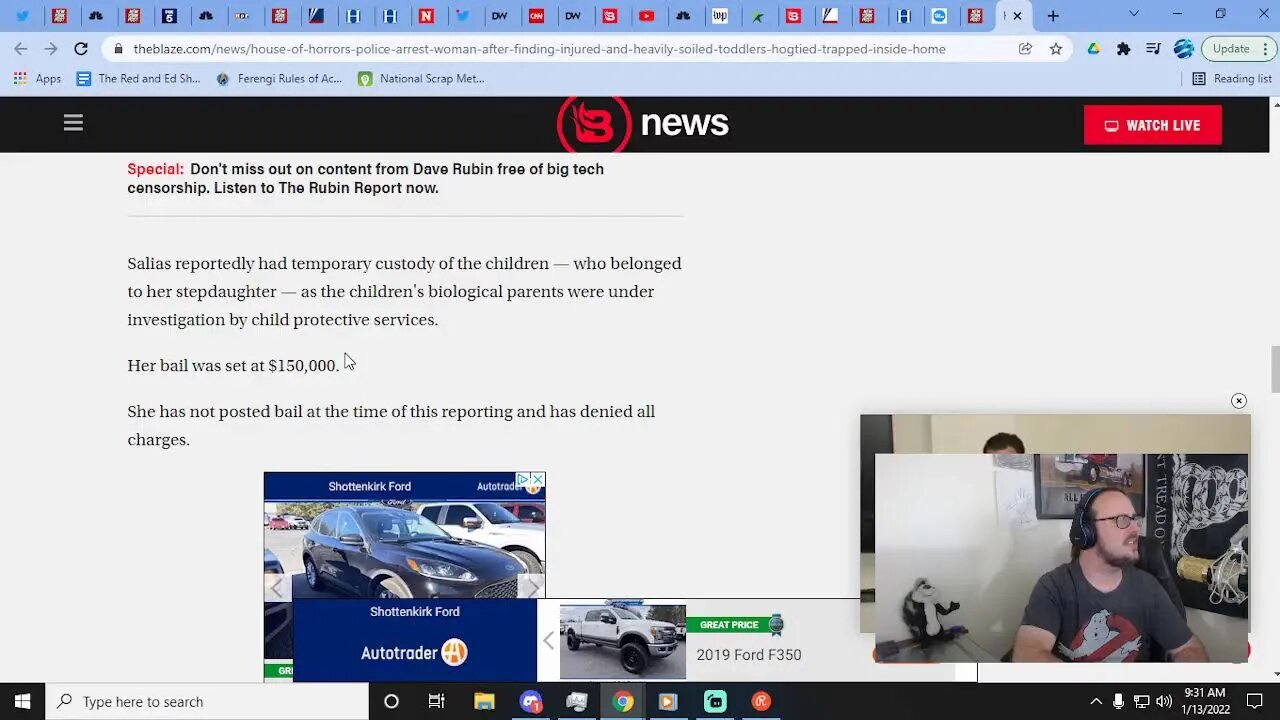The image size is (1280, 720).
Task: Open the Apps bookmarks shortcut
Action: tap(37, 79)
